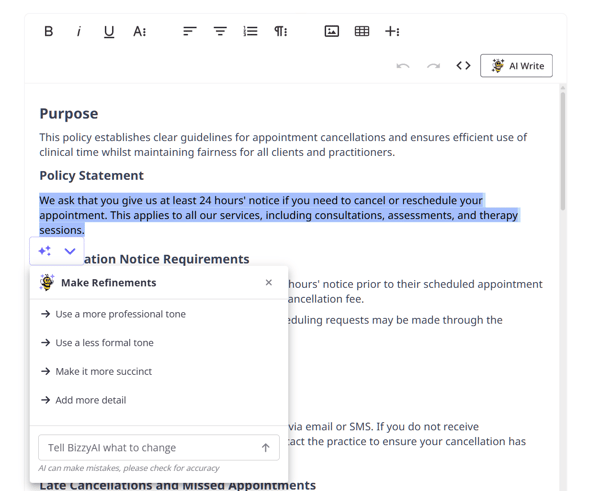Toggle bold formatting
600x491 pixels.
pos(48,31)
